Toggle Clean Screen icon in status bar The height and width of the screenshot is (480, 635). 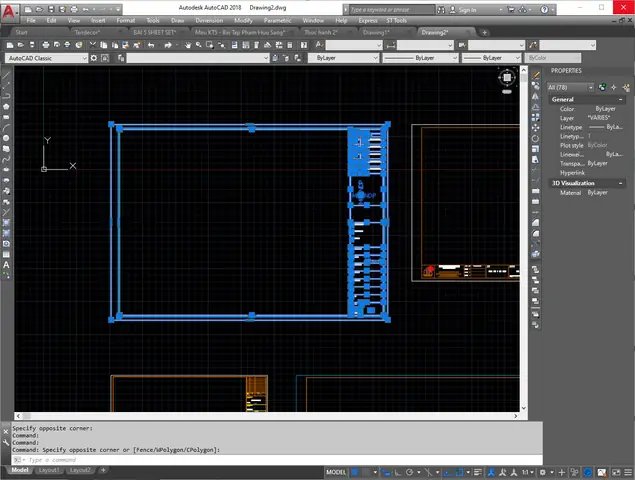pos(616,472)
